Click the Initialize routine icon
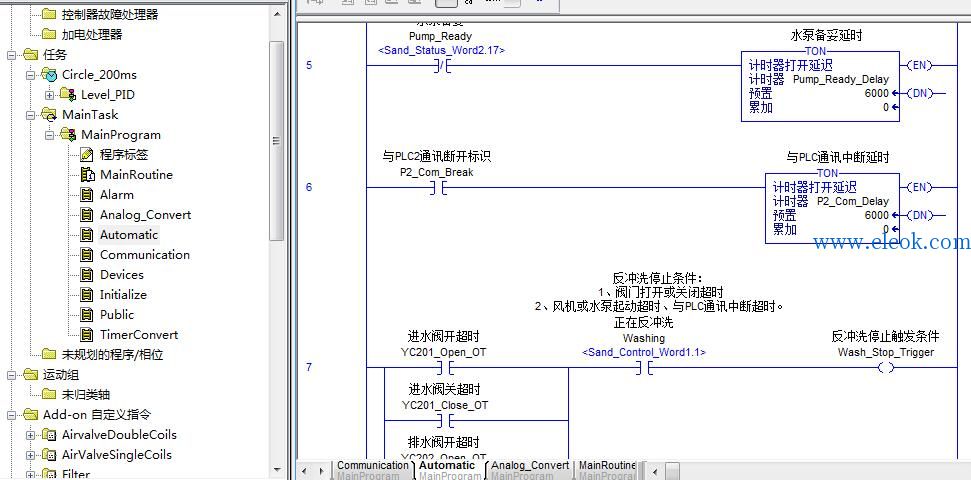 87,294
